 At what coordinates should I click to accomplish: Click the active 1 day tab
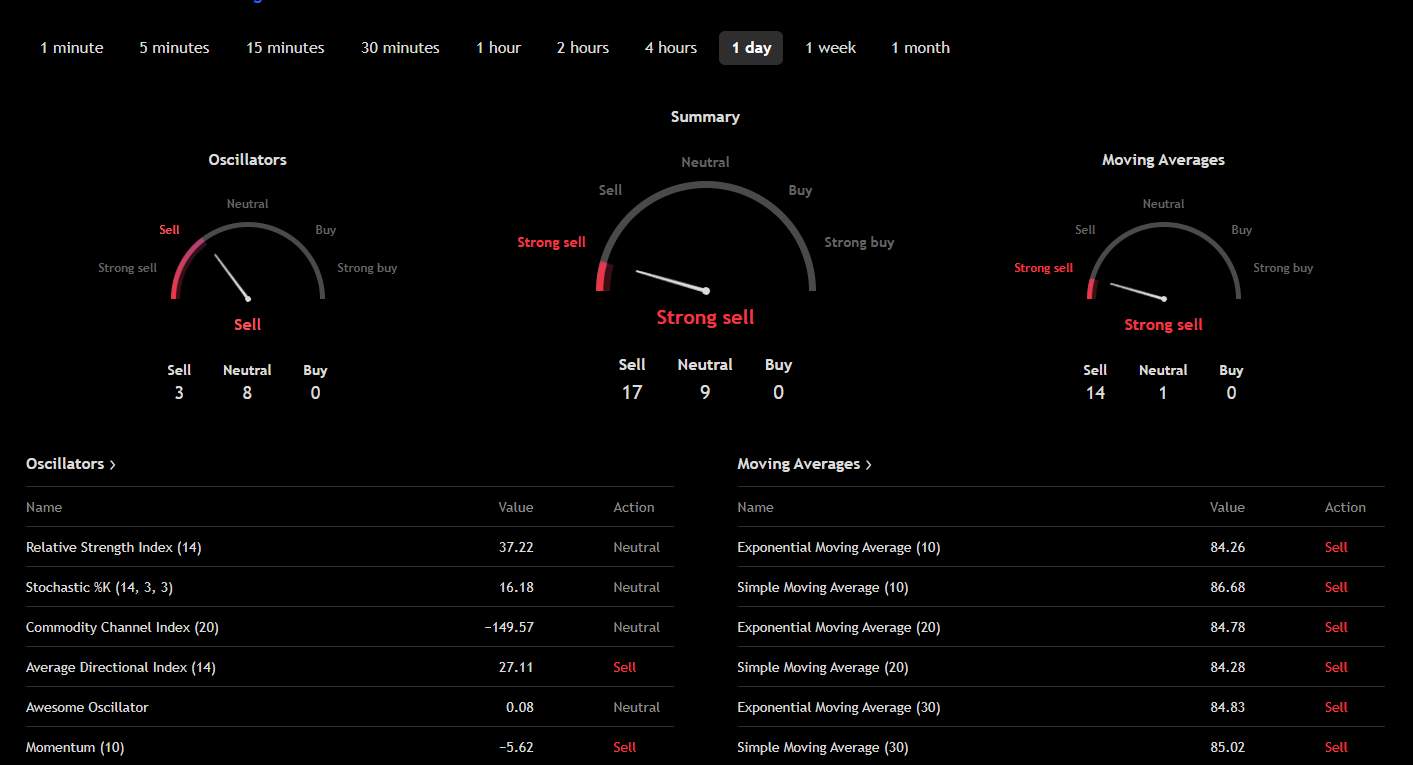pyautogui.click(x=751, y=48)
